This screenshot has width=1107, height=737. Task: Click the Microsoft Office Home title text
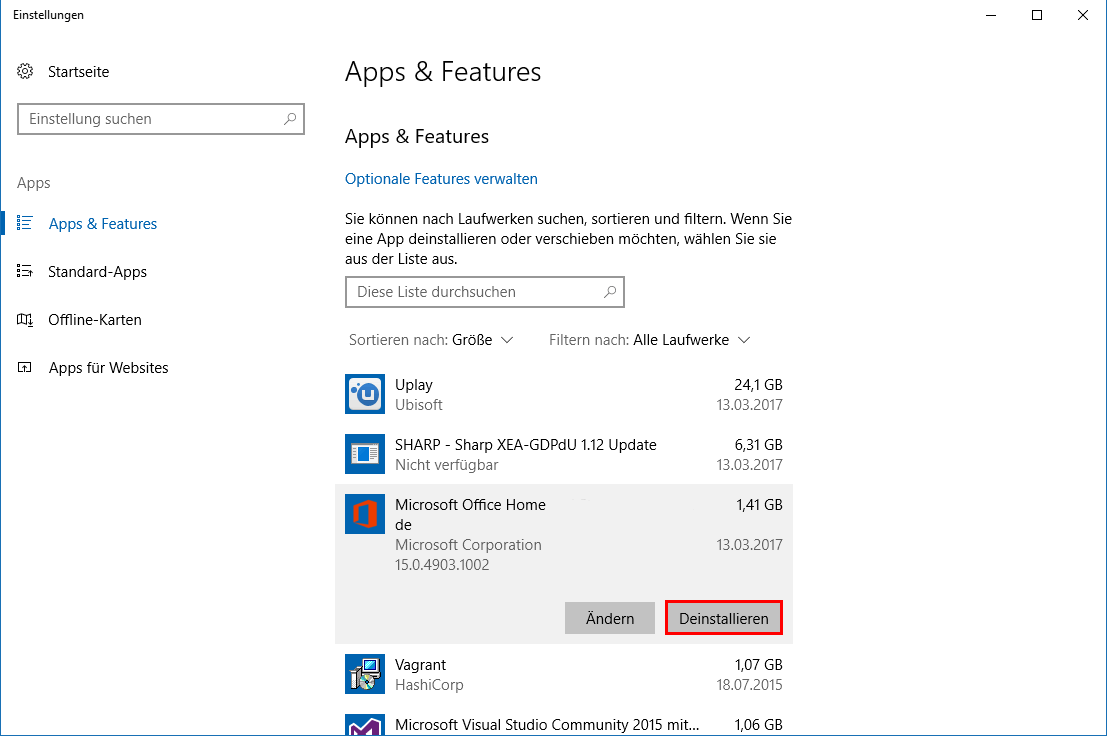click(470, 505)
